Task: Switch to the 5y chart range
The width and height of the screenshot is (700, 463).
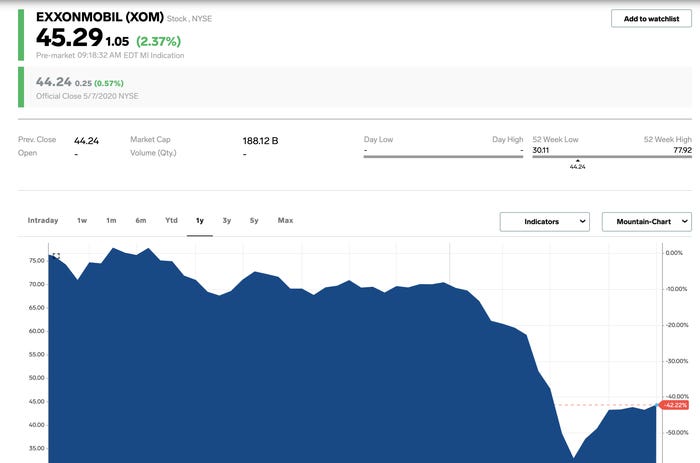Action: pos(254,221)
